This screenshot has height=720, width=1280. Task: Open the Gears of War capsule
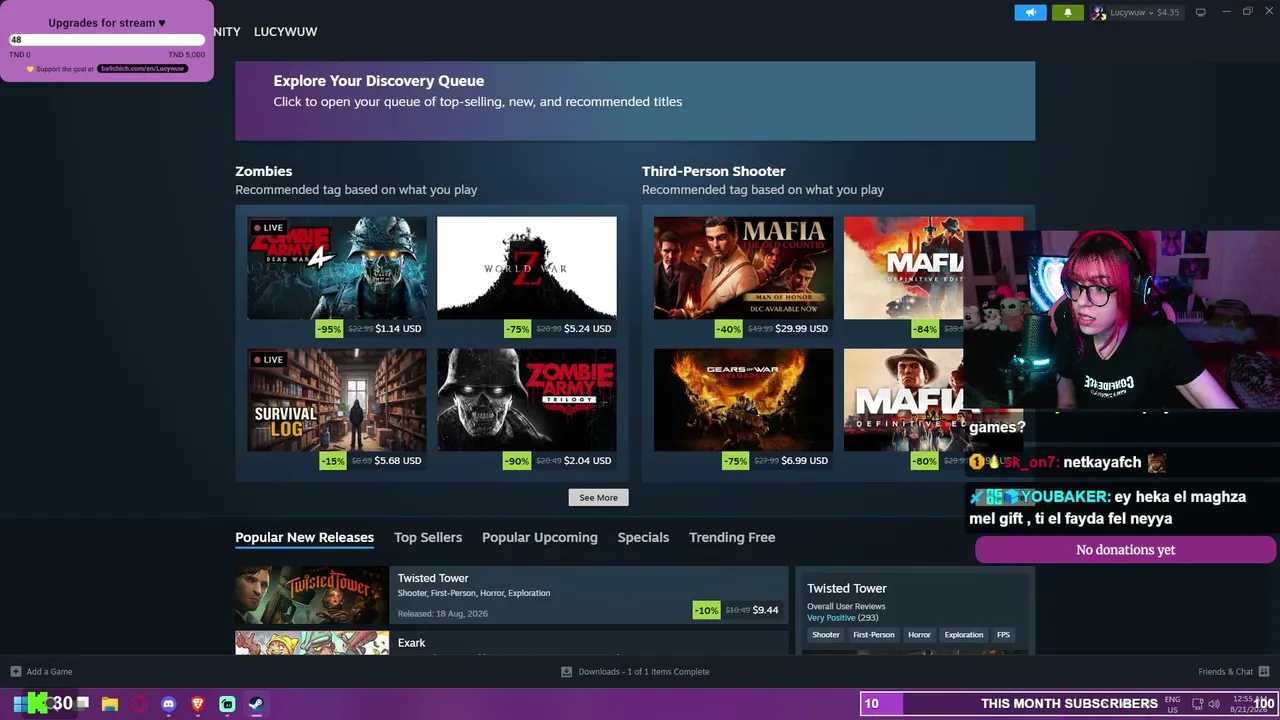point(743,400)
